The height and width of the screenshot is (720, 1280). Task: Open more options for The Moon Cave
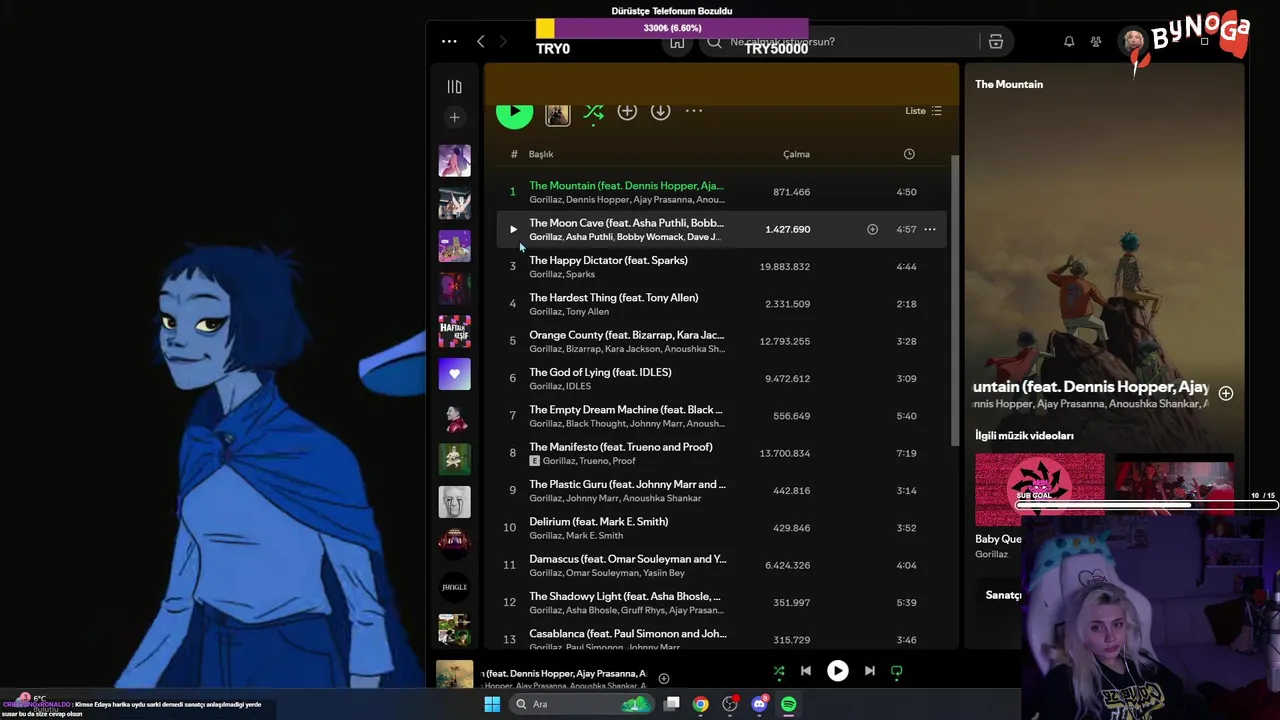930,229
